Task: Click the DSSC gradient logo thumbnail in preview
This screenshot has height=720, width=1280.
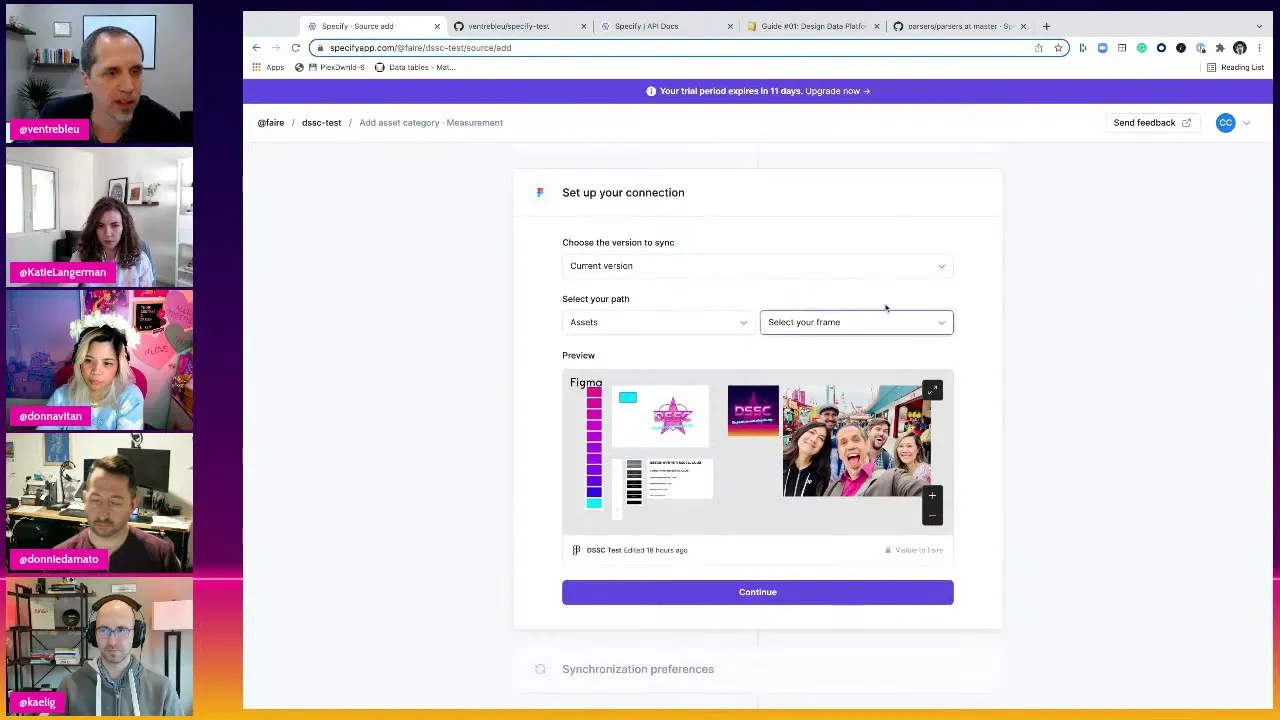Action: tap(753, 410)
